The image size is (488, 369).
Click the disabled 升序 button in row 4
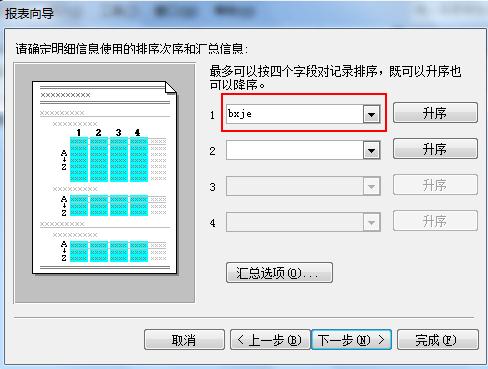(x=435, y=221)
